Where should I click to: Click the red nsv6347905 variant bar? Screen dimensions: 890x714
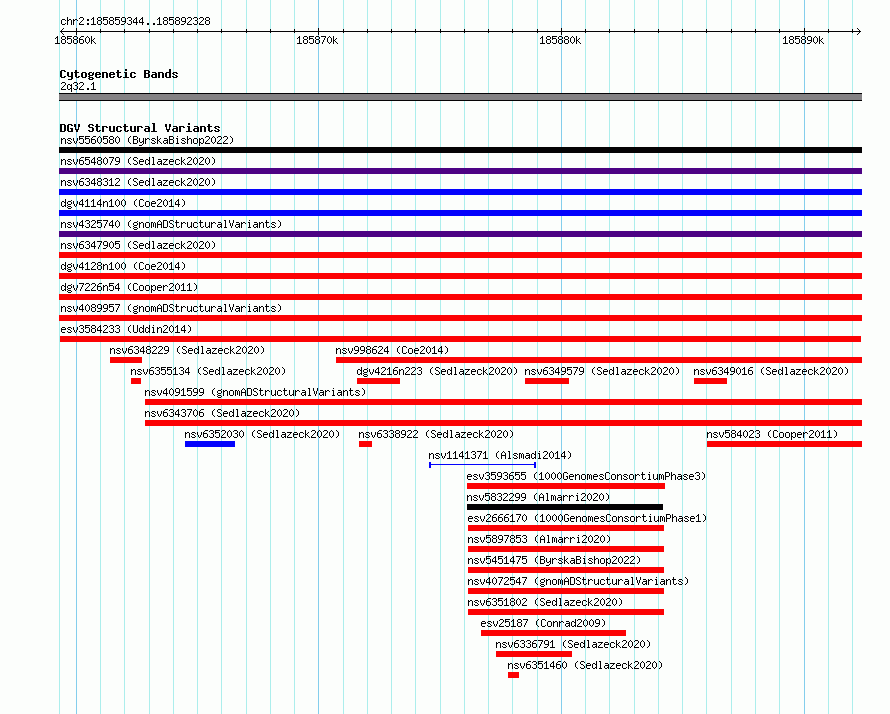coord(460,255)
